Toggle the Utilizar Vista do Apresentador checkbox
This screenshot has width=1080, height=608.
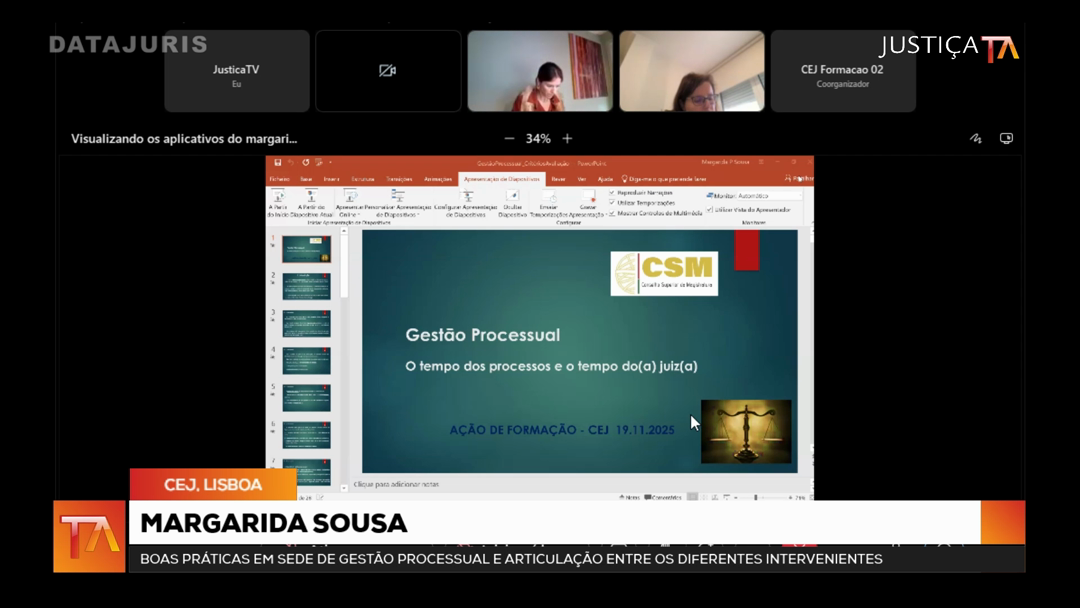[x=710, y=210]
